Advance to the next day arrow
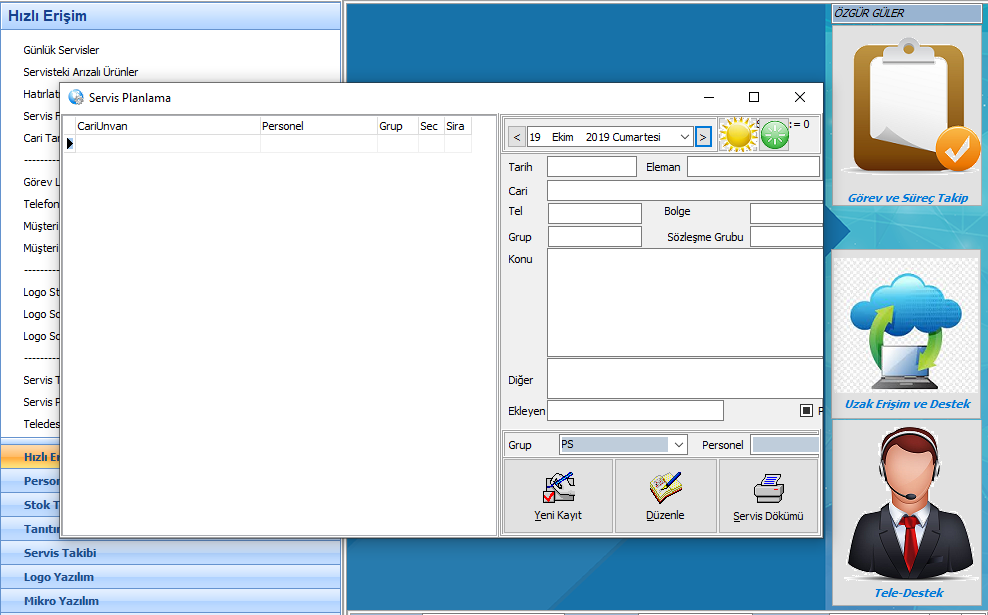This screenshot has height=615, width=988. pyautogui.click(x=703, y=137)
